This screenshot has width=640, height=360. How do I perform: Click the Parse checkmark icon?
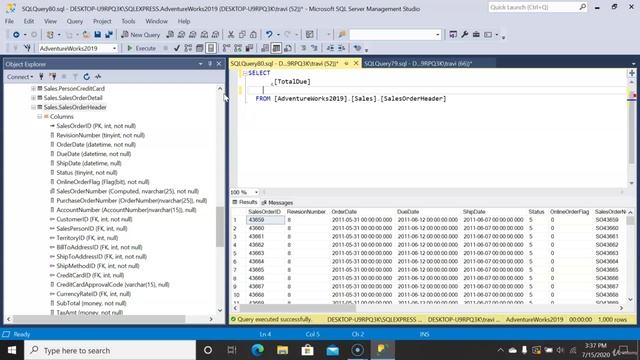[x=177, y=48]
